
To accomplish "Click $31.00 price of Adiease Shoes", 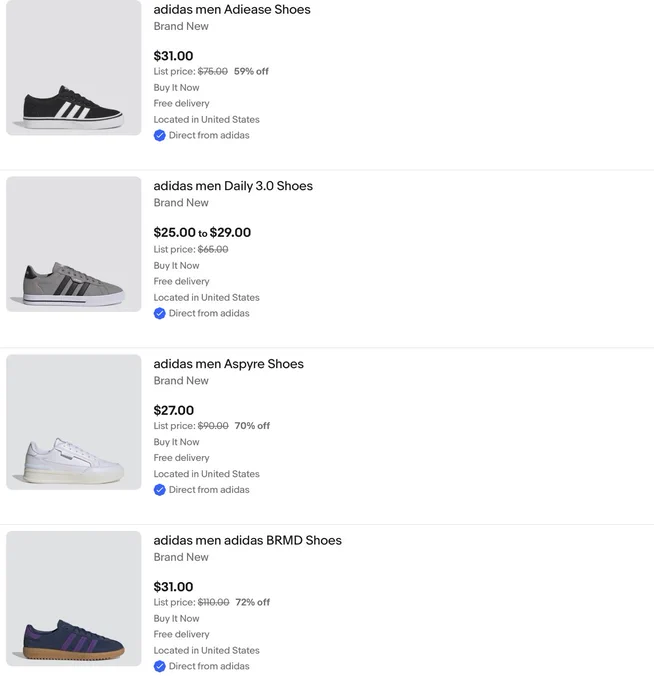I will pos(173,56).
